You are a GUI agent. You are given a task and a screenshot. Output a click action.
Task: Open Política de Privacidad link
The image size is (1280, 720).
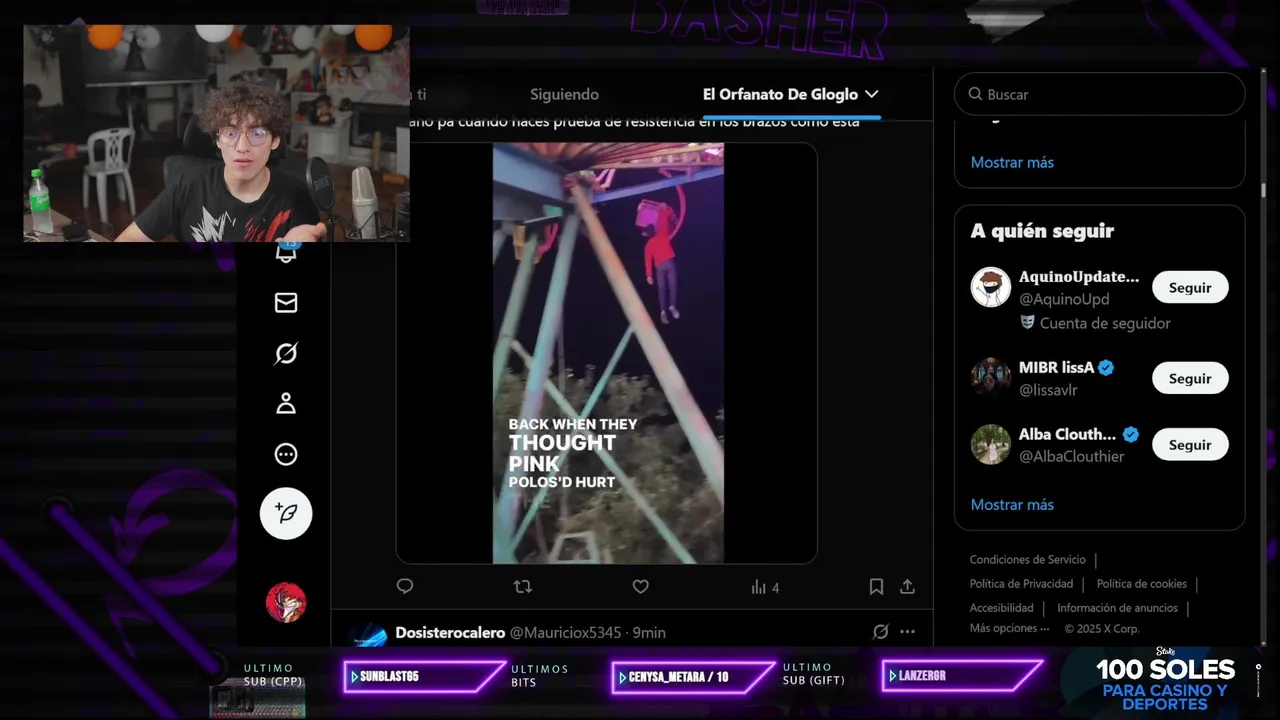click(x=1021, y=584)
